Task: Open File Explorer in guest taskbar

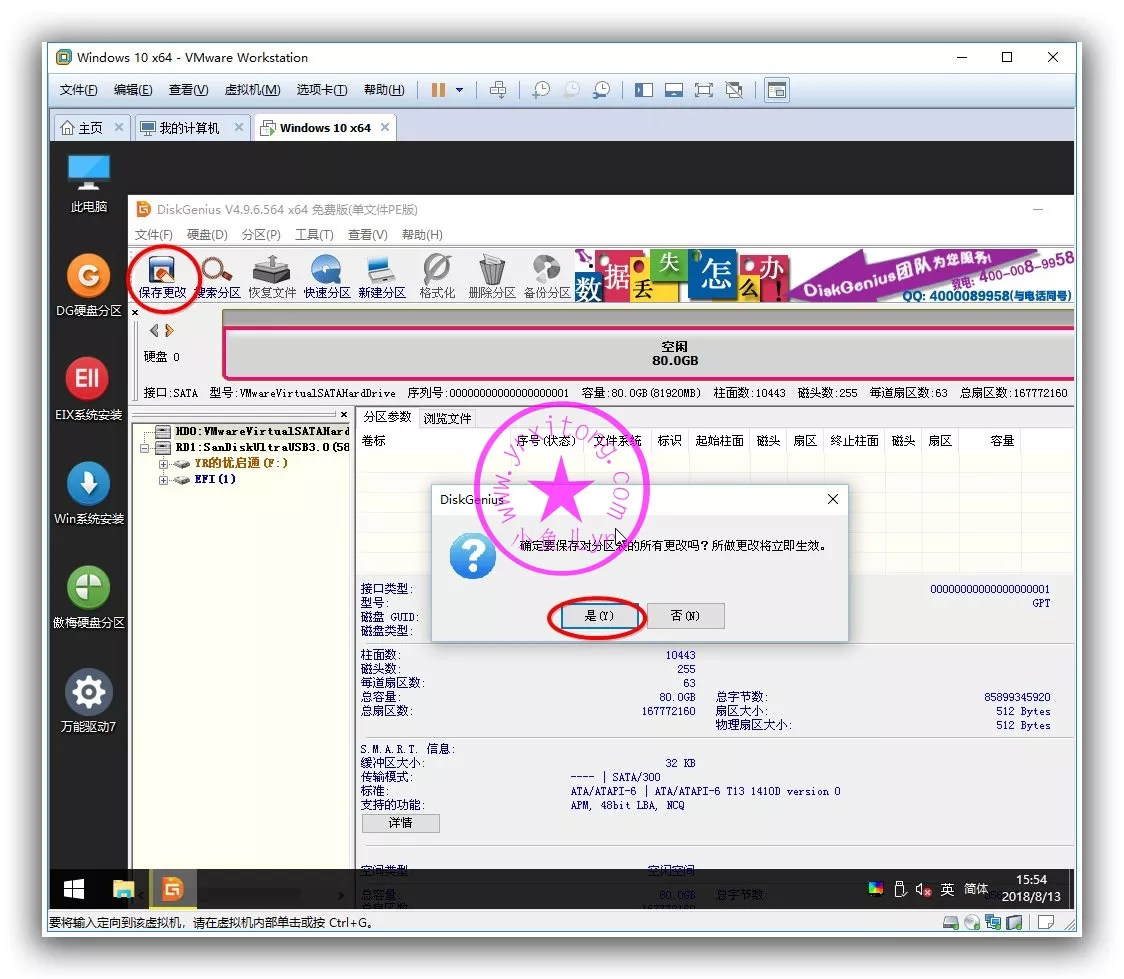Action: tap(123, 889)
